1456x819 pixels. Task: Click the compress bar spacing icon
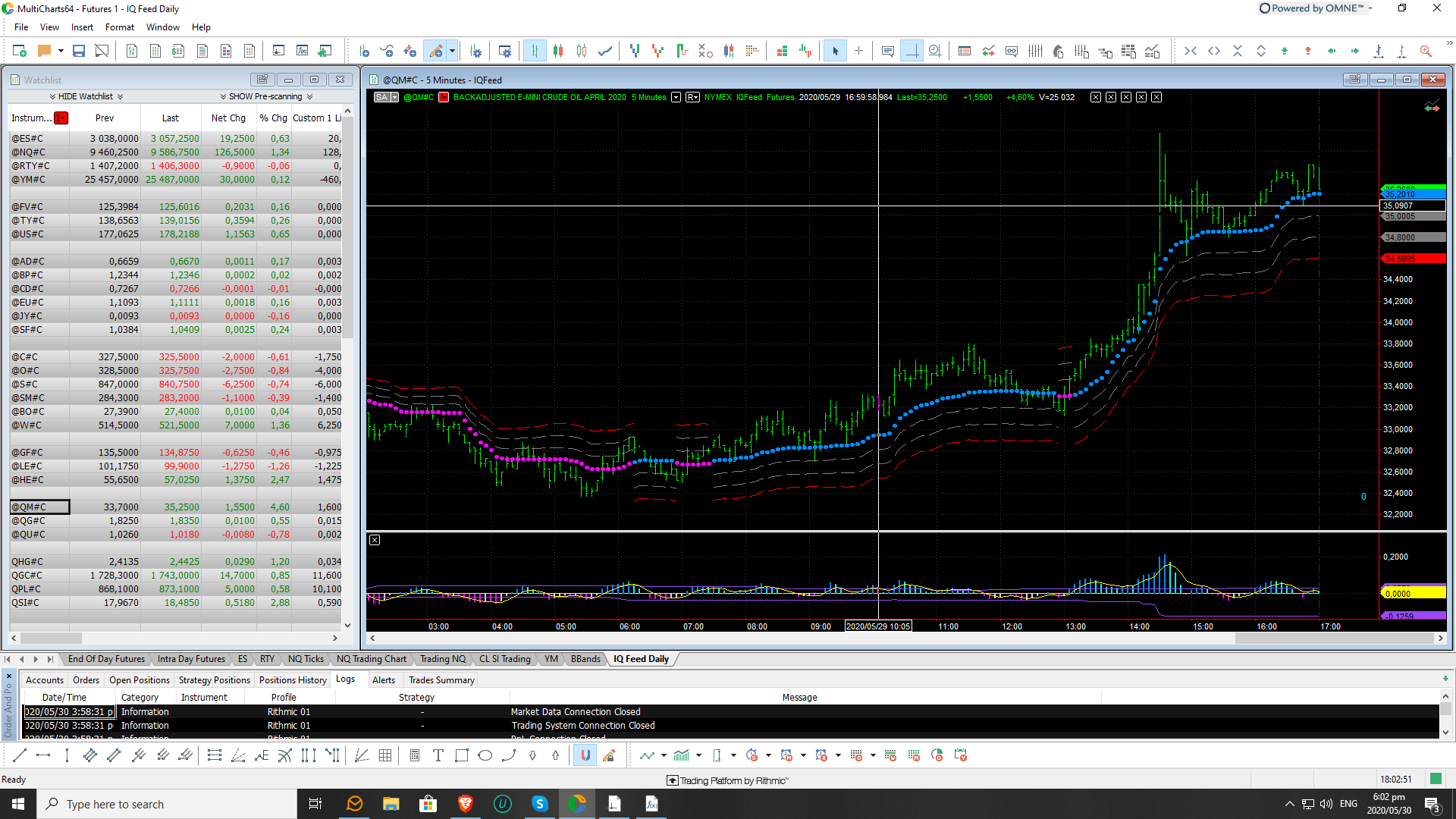tap(1191, 51)
